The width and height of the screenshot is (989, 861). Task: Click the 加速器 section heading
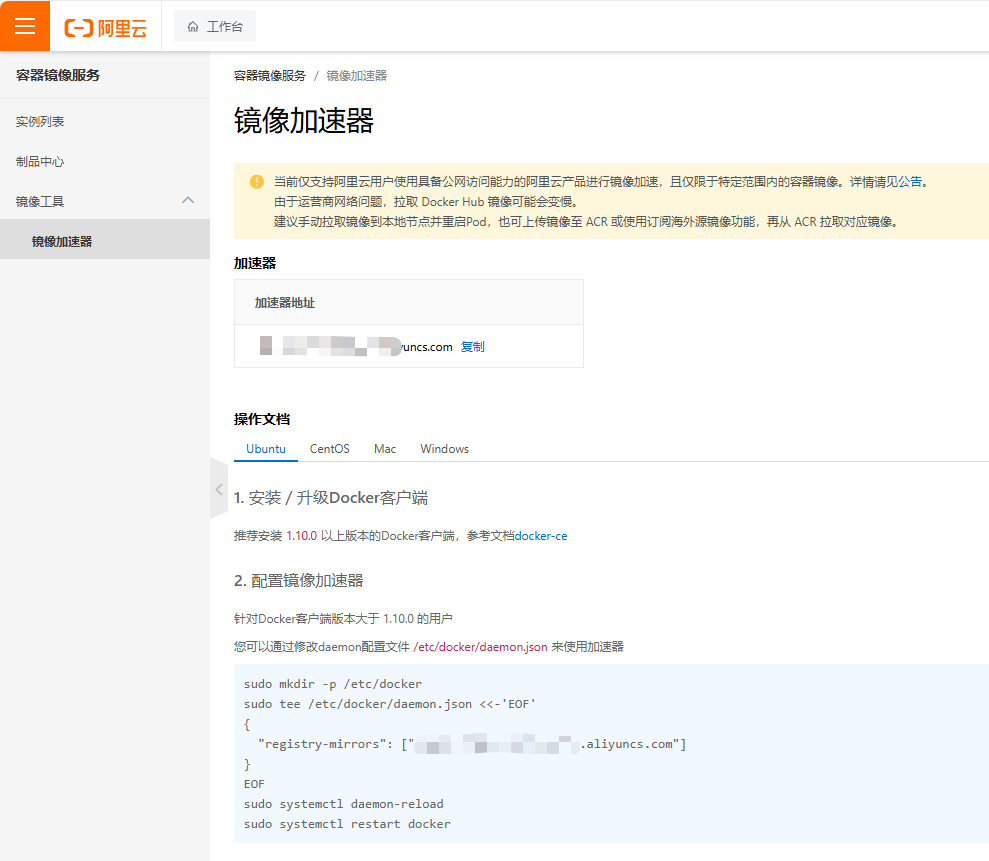[255, 263]
